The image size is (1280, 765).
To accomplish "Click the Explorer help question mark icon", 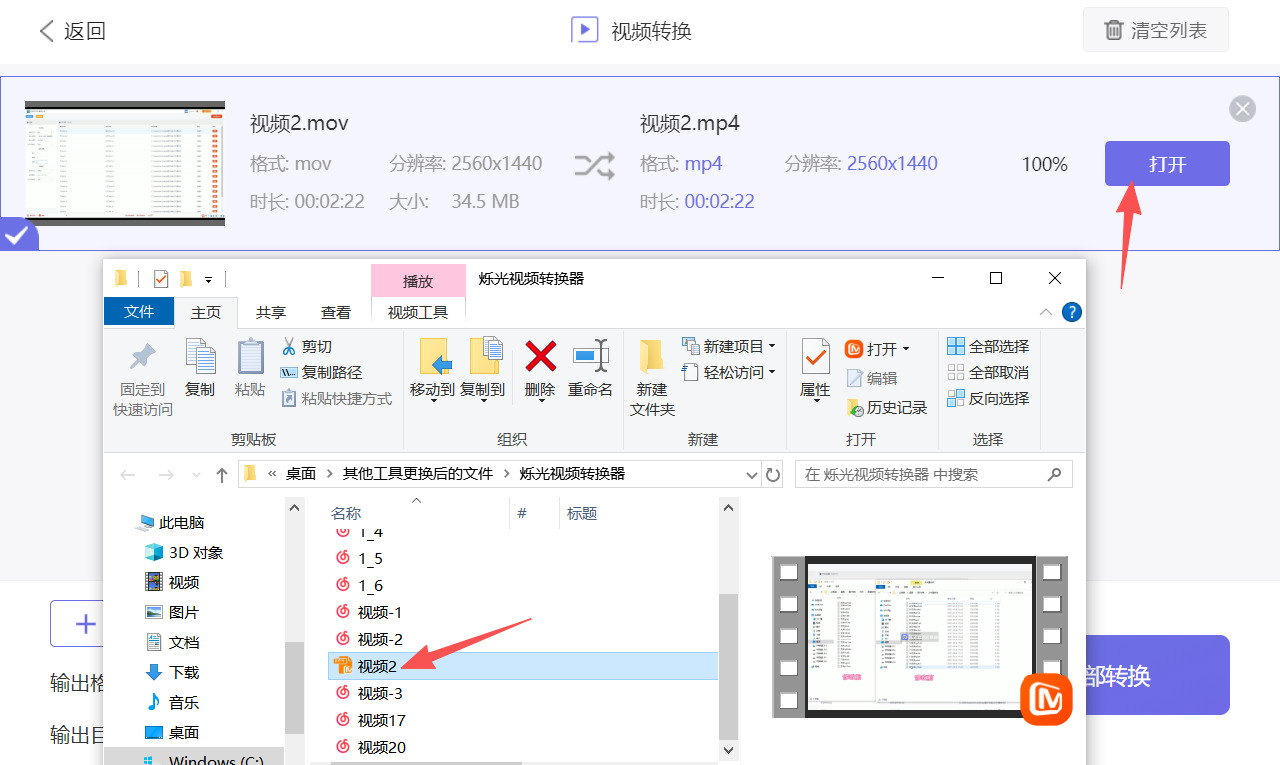I will [1071, 312].
